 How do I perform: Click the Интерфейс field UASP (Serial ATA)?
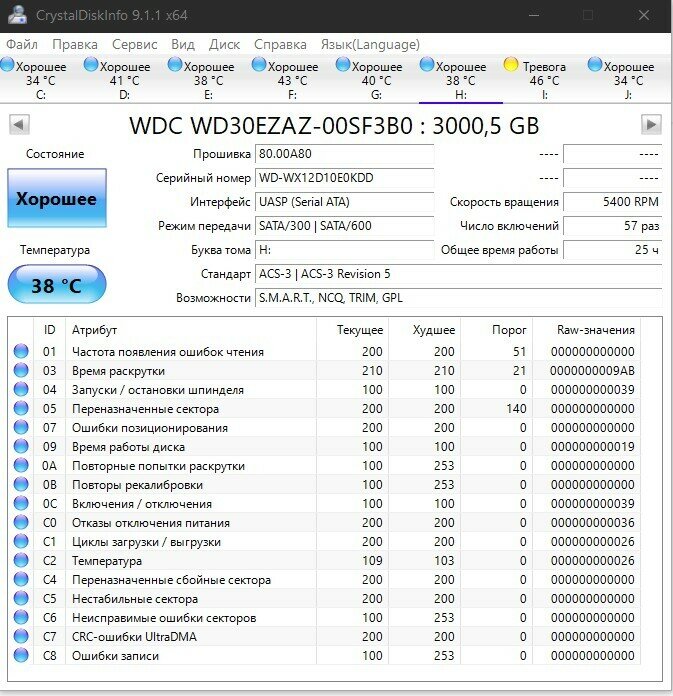click(344, 202)
